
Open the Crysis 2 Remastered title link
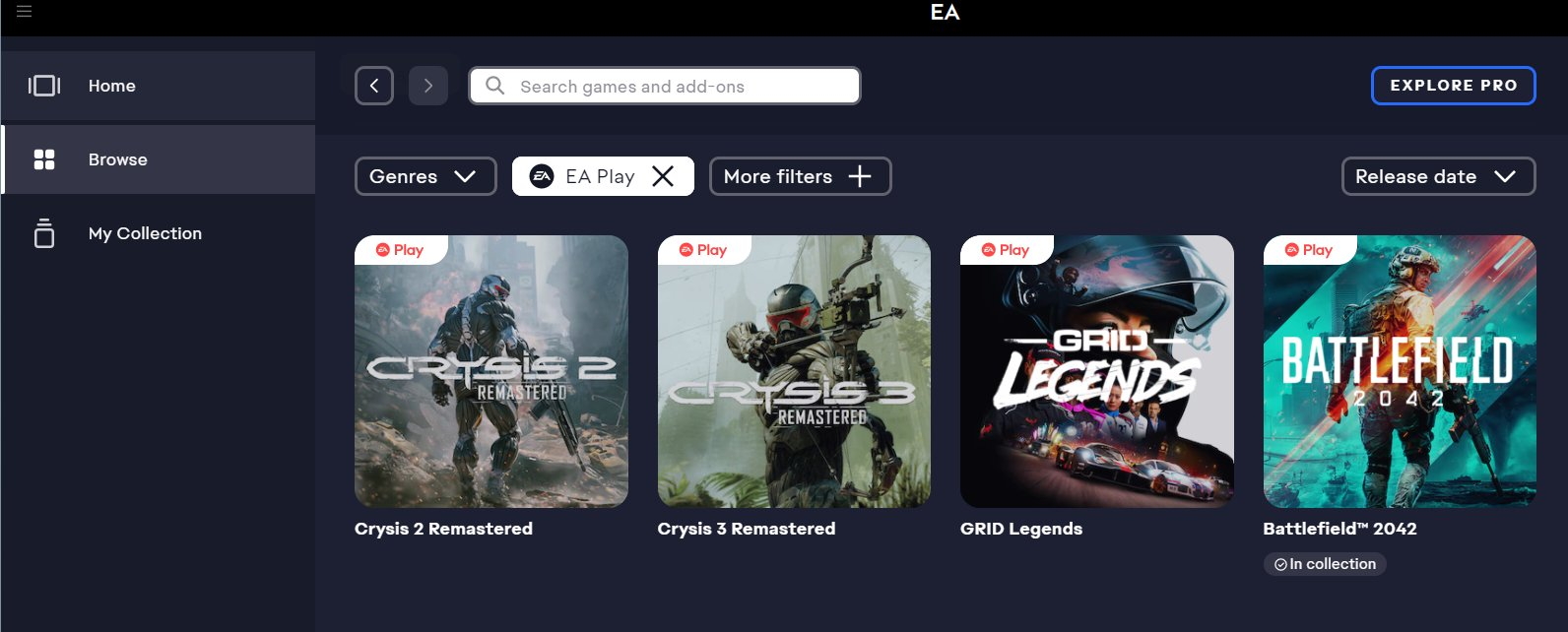pos(443,529)
